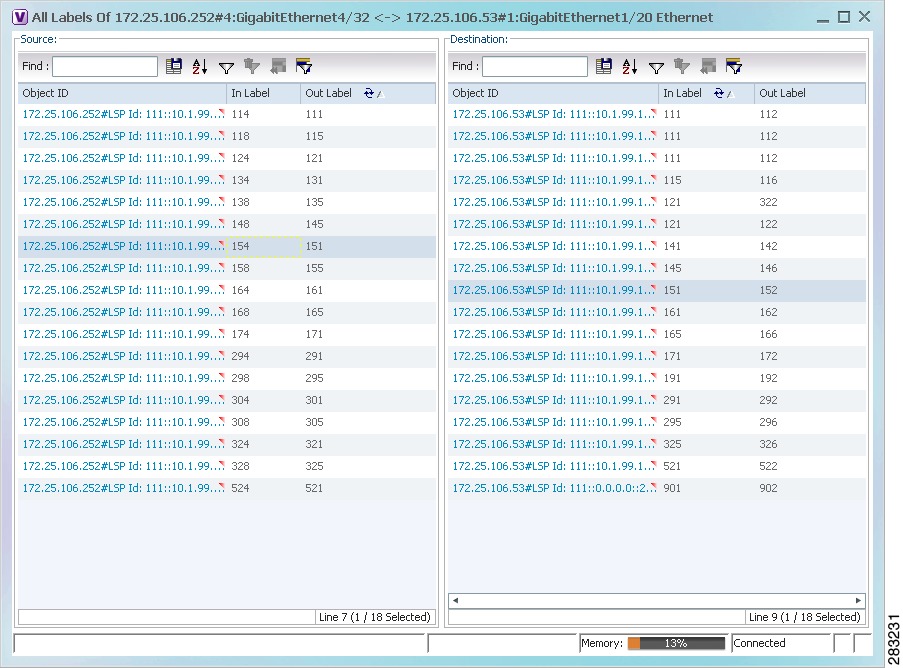Click Destination horizontal scrollbar right arrow
The image size is (903, 668).
point(858,600)
